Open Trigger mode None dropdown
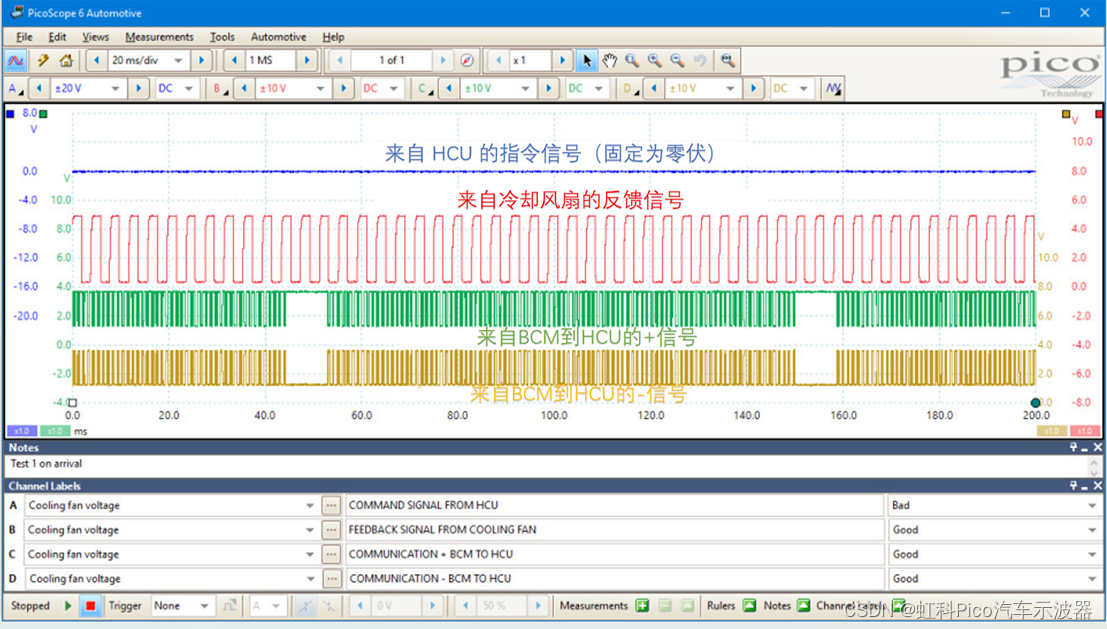This screenshot has height=629, width=1107. coord(204,606)
